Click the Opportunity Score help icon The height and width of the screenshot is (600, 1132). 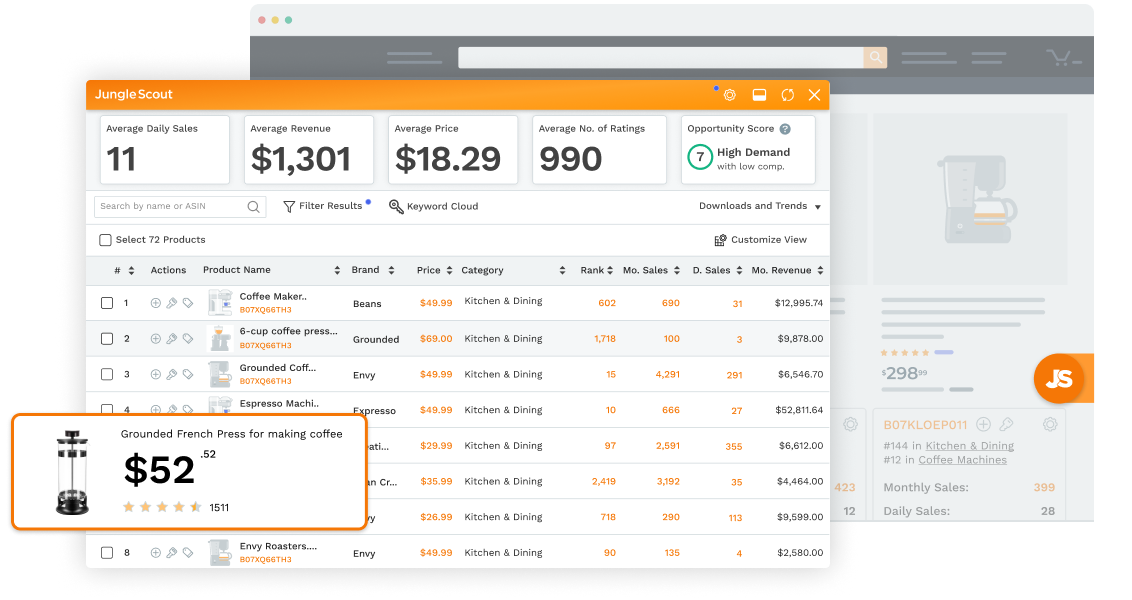point(785,129)
